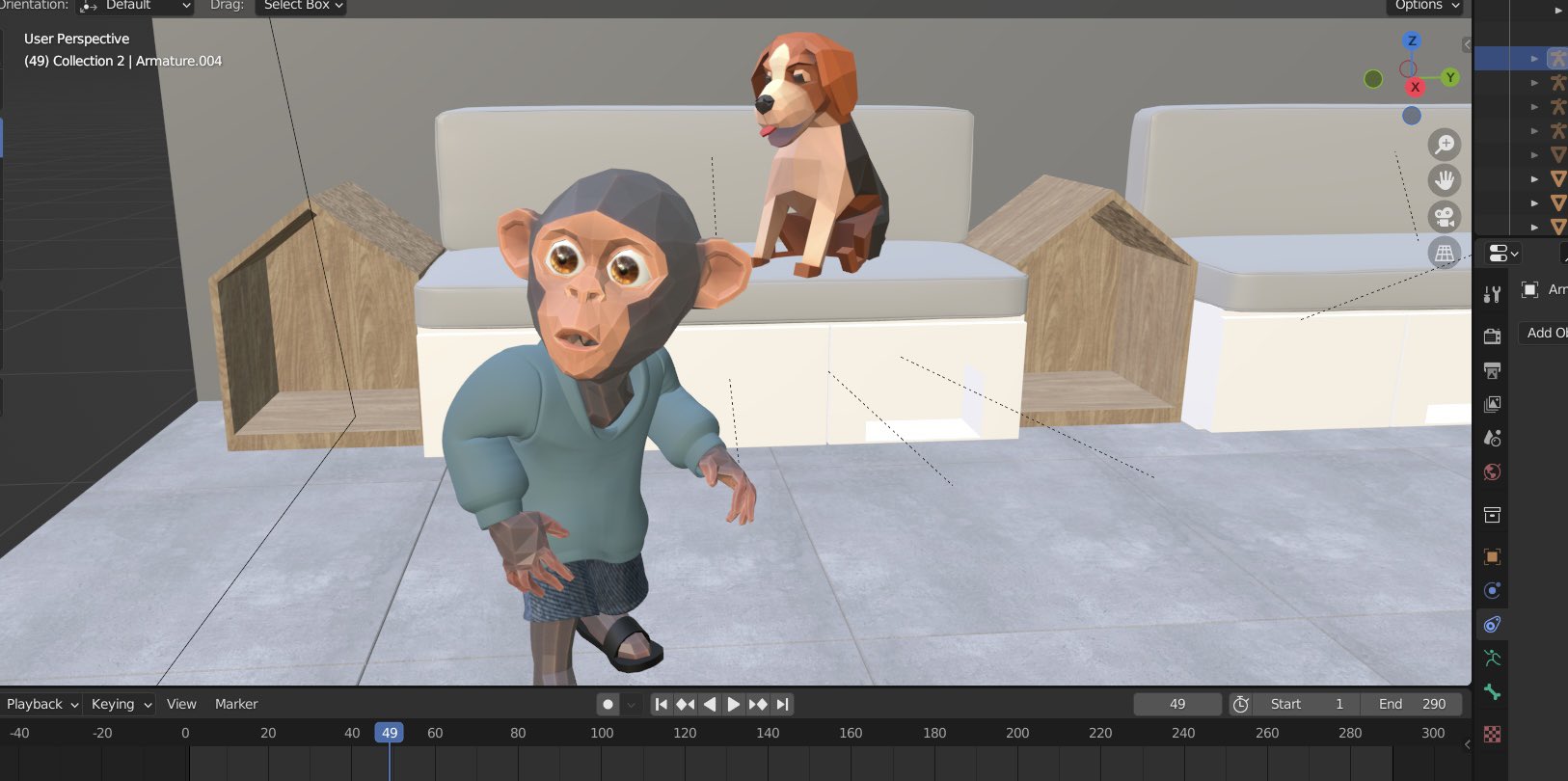The width and height of the screenshot is (1568, 781).
Task: Toggle auto keying record button
Action: 608,704
